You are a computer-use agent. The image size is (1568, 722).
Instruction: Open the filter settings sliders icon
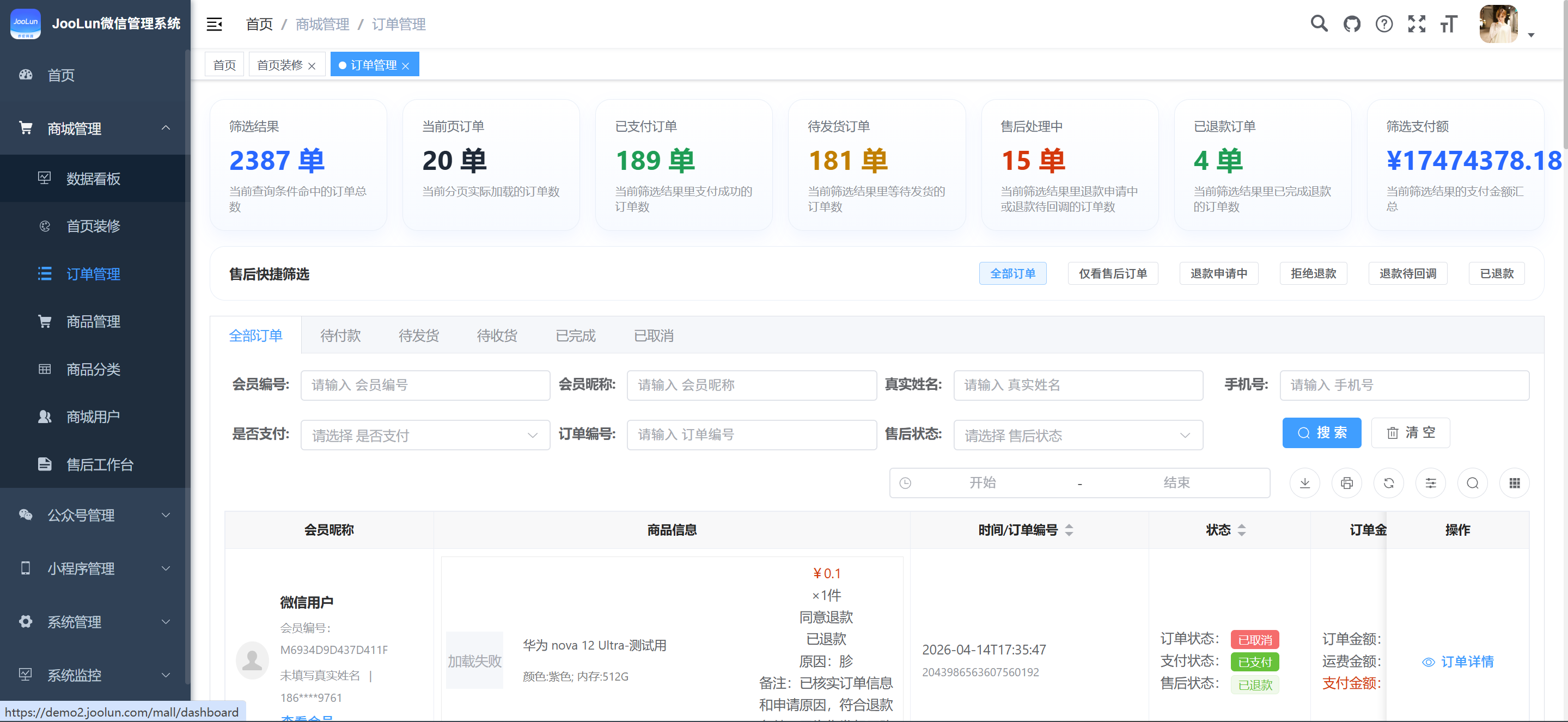point(1430,483)
